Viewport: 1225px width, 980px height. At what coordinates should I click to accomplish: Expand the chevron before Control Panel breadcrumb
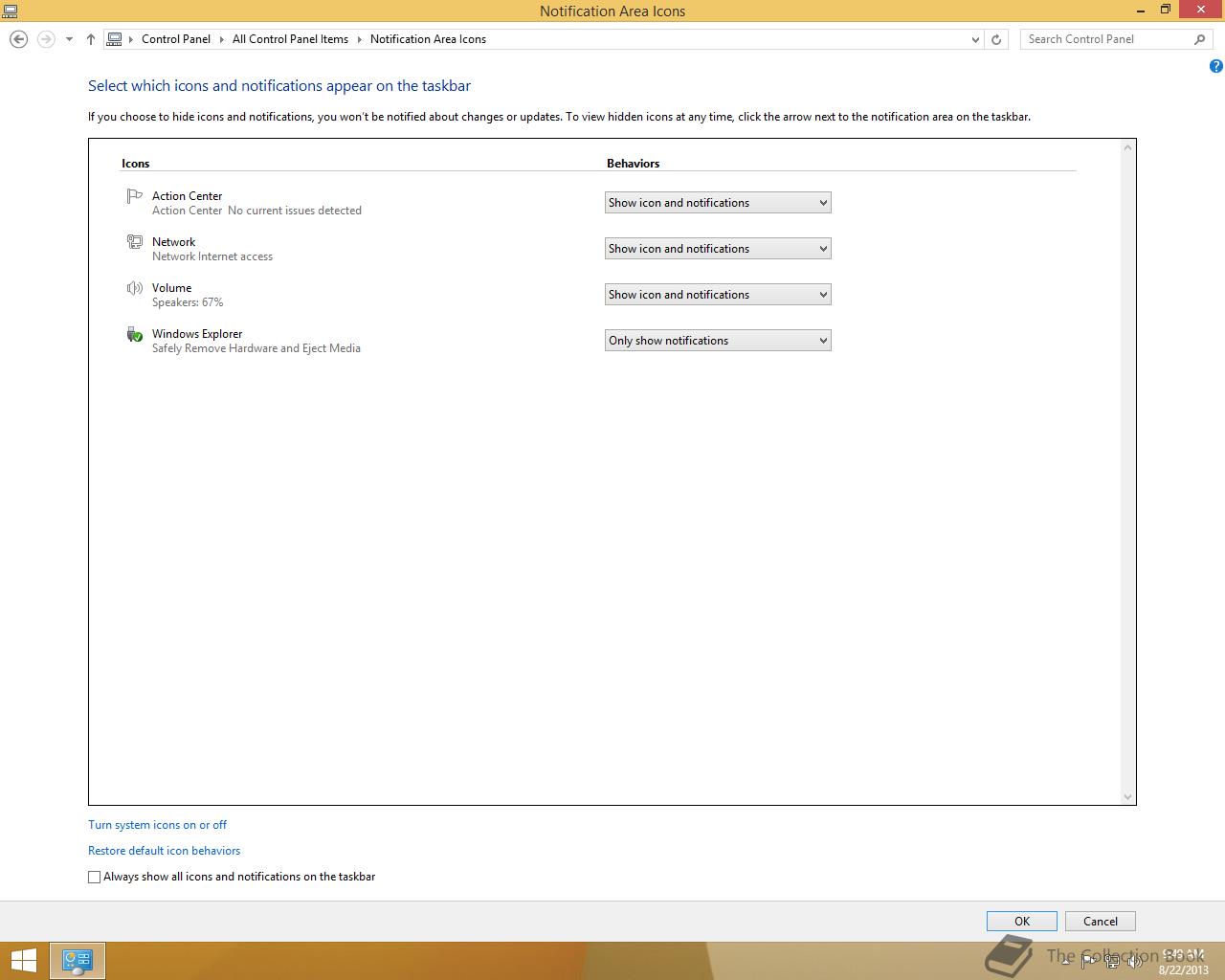point(131,39)
